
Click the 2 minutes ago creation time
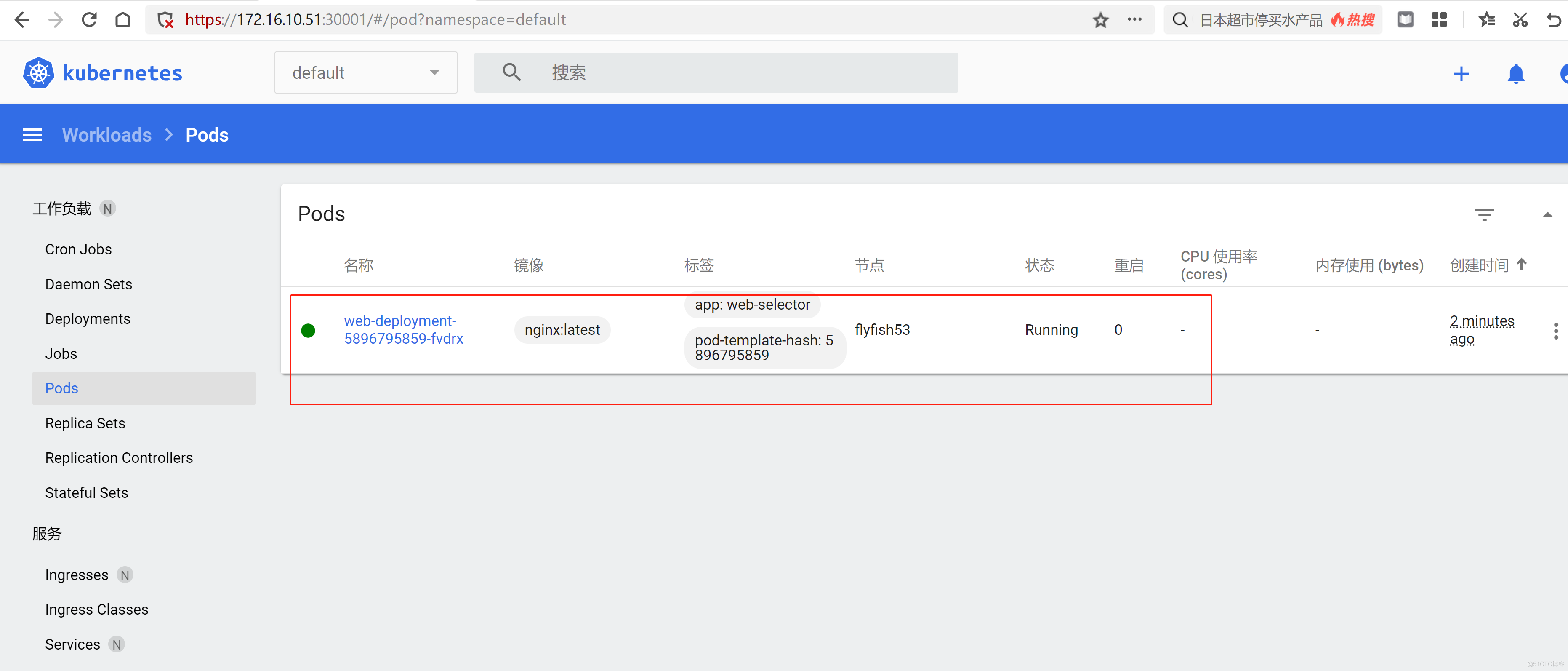pos(1482,329)
